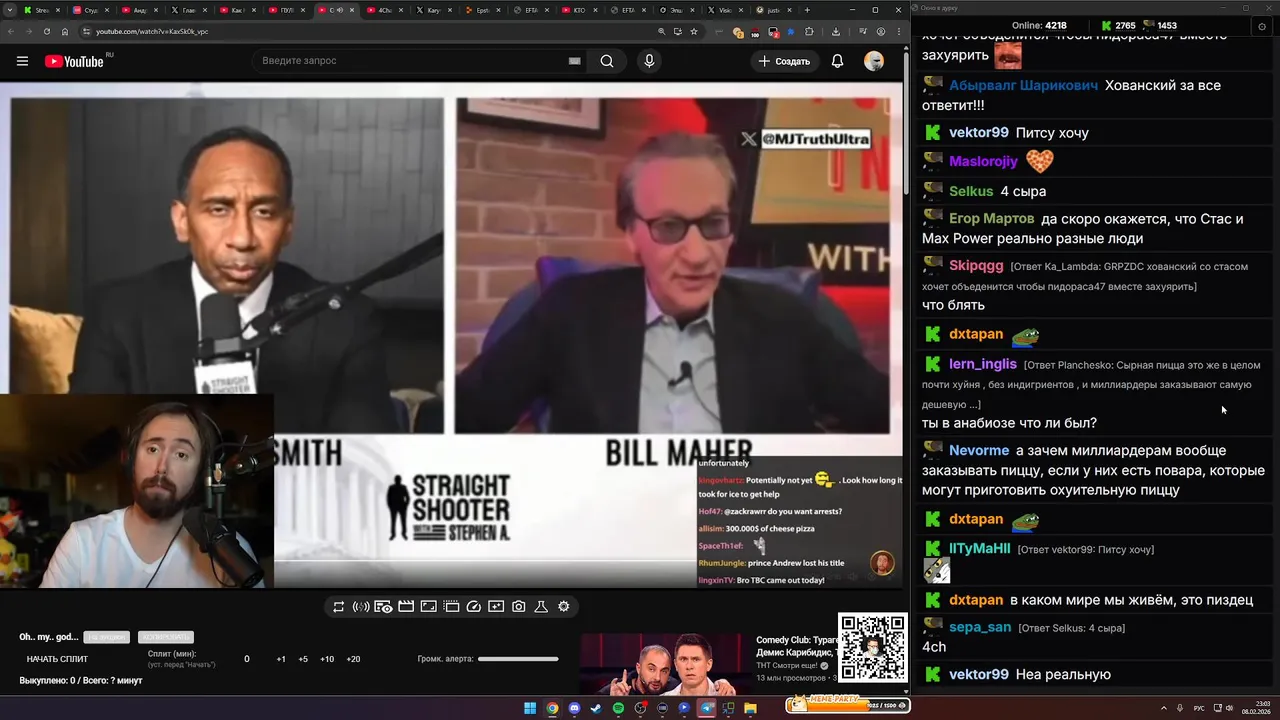Open player toolbar settings gear

click(x=564, y=607)
